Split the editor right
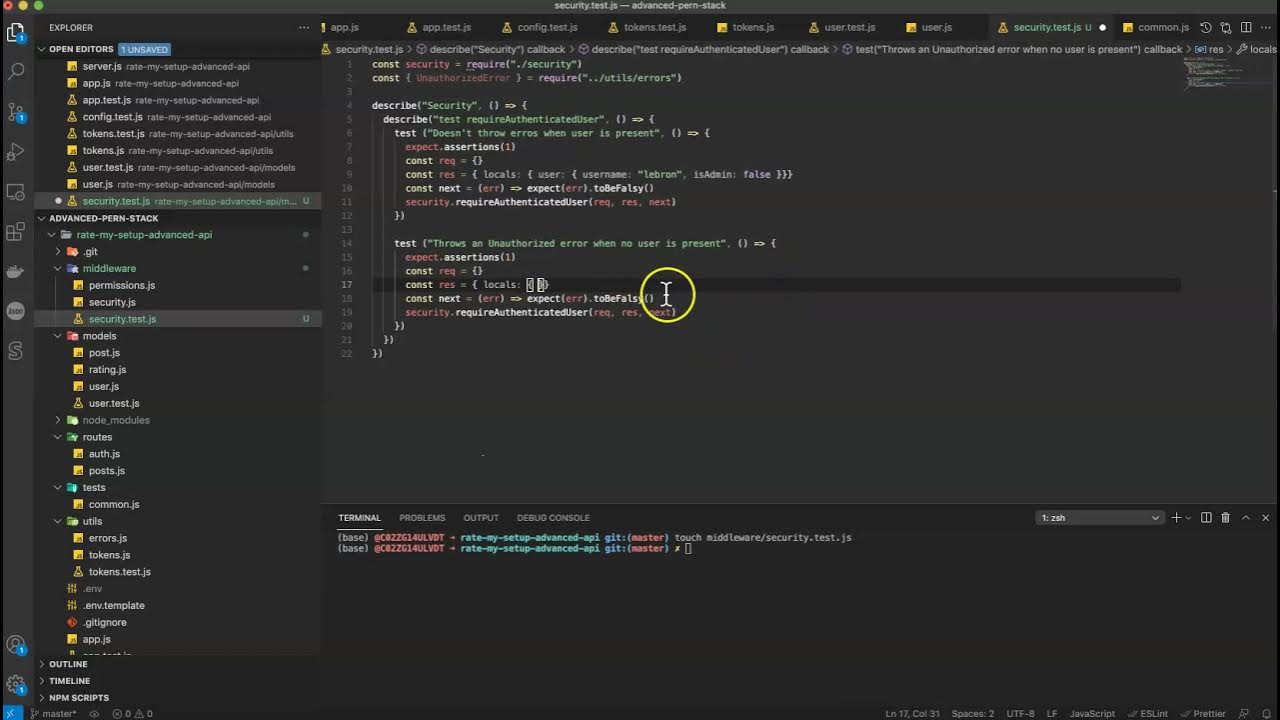Image resolution: width=1280 pixels, height=720 pixels. tap(1245, 27)
